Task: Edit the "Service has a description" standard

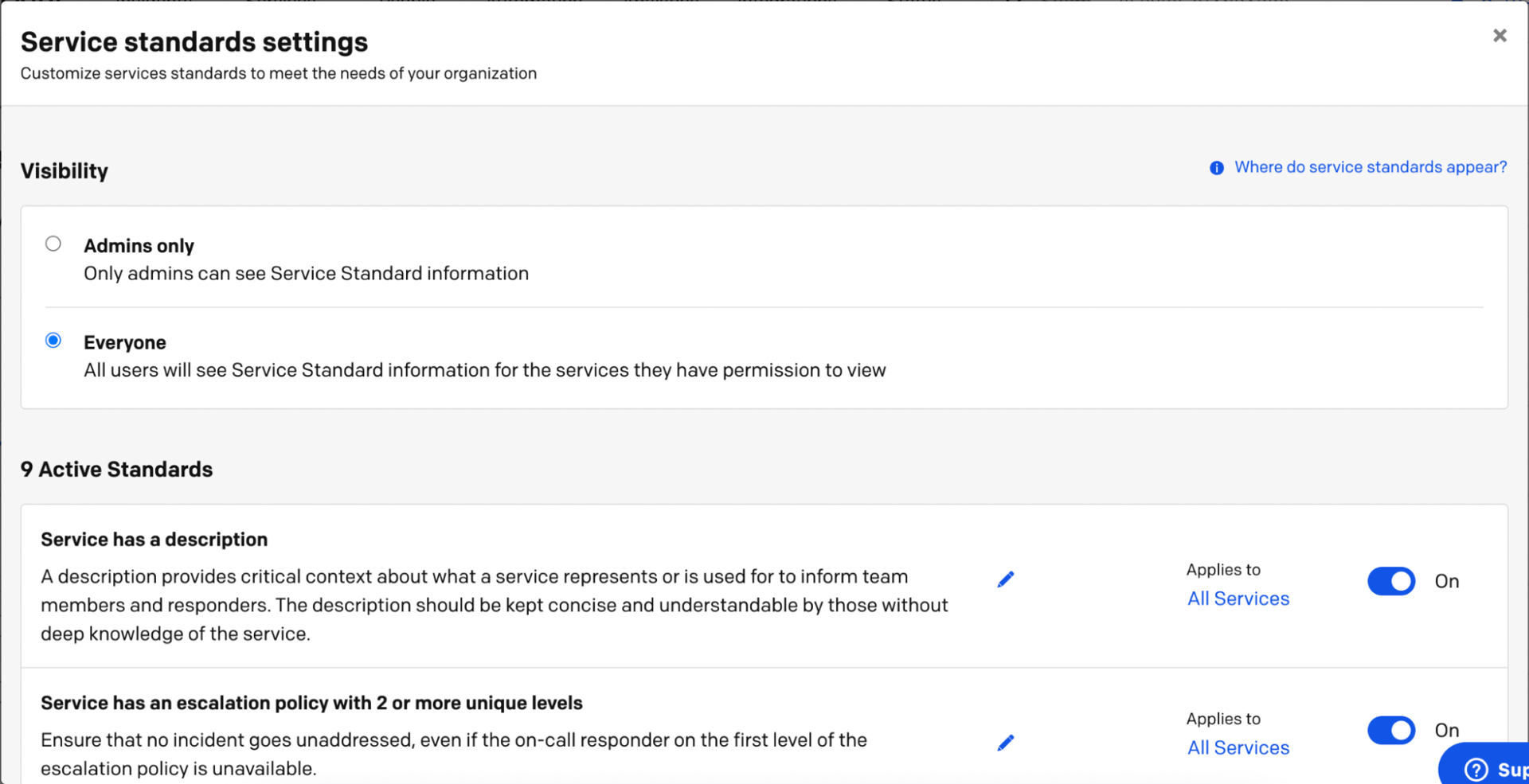Action: point(1006,579)
